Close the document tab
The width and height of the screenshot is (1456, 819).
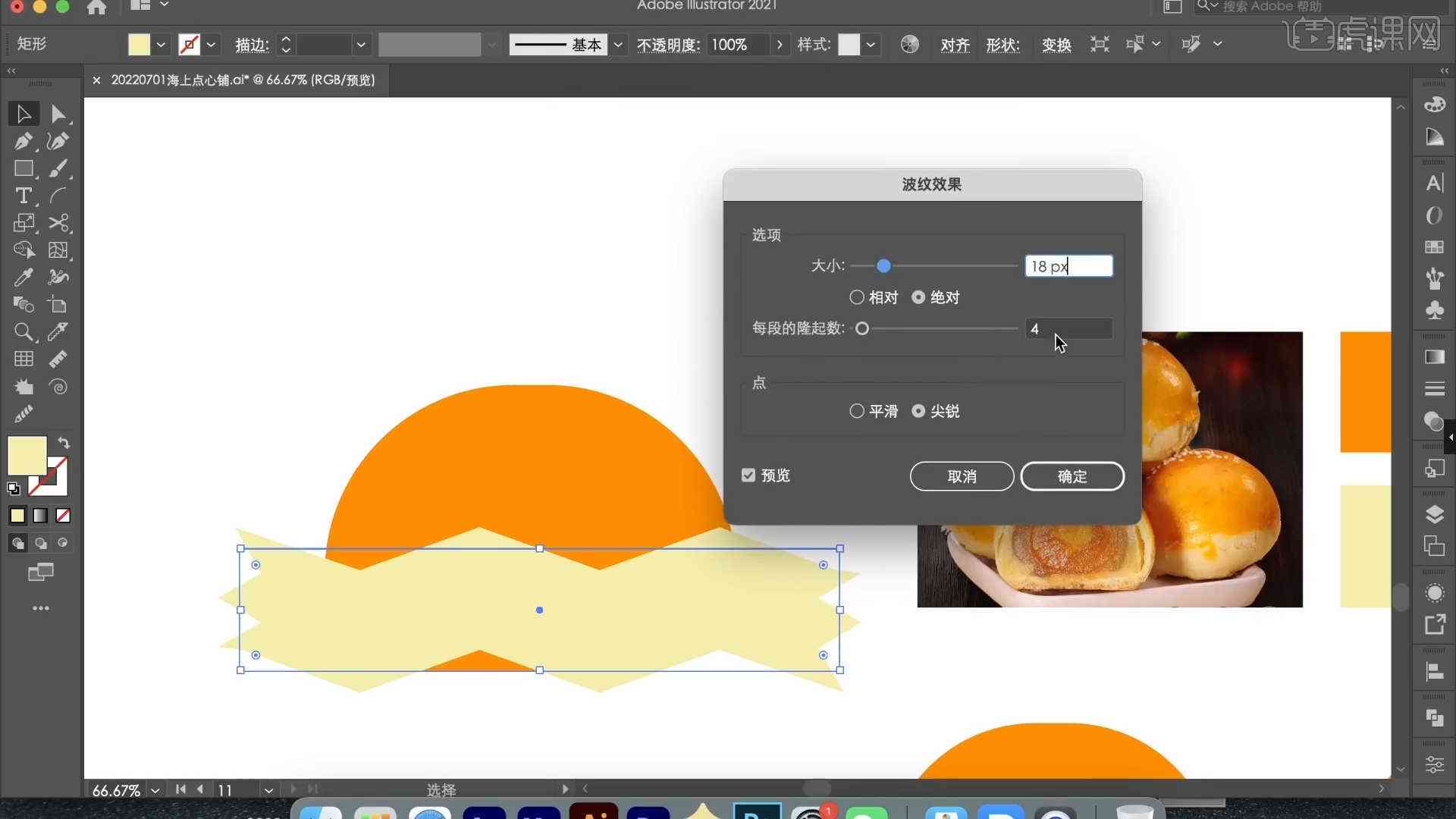click(96, 80)
